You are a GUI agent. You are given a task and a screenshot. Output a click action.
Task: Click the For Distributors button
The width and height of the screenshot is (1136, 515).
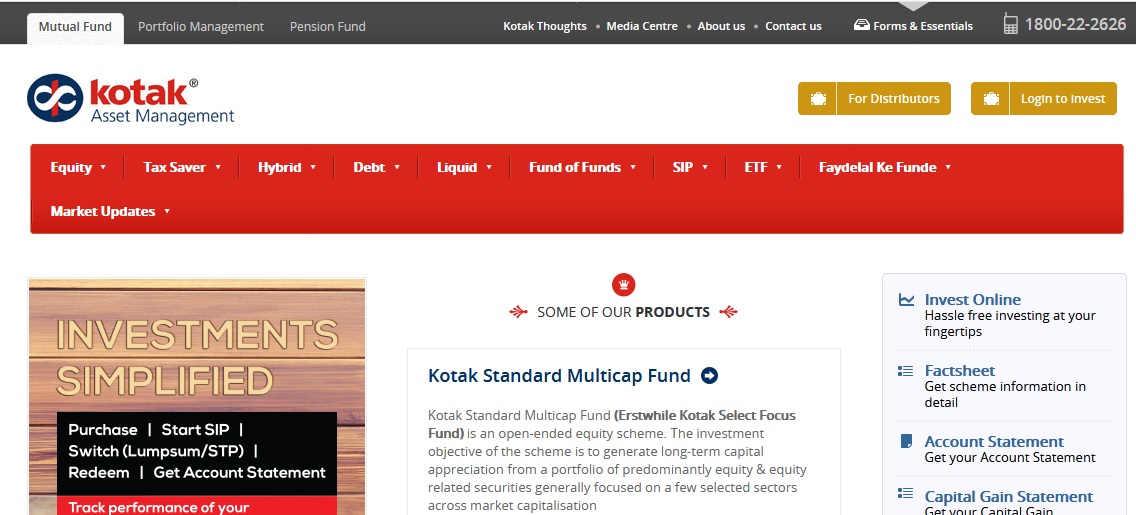(x=874, y=99)
